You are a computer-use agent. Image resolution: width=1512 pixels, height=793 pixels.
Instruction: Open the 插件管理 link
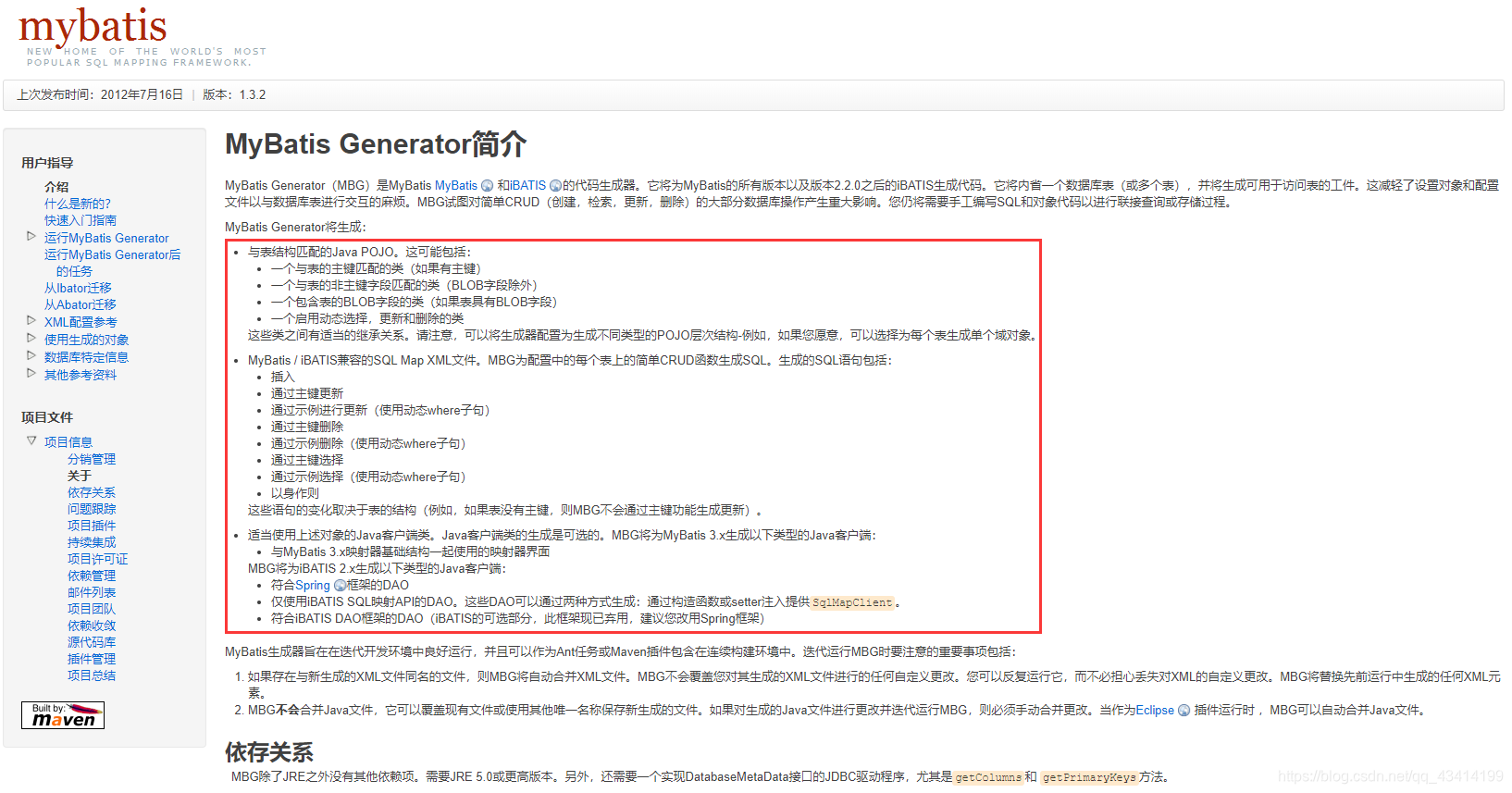92,659
